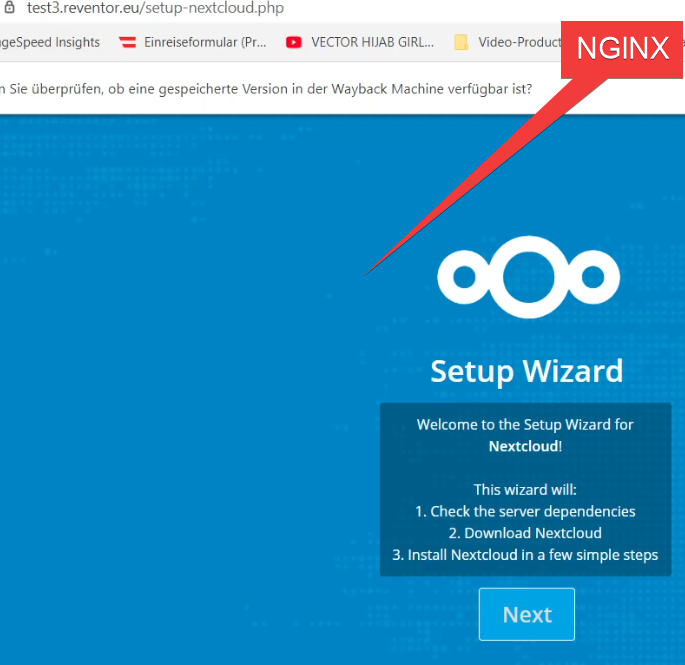
Task: Click the text '2. Download Nextcloud'
Action: click(525, 533)
